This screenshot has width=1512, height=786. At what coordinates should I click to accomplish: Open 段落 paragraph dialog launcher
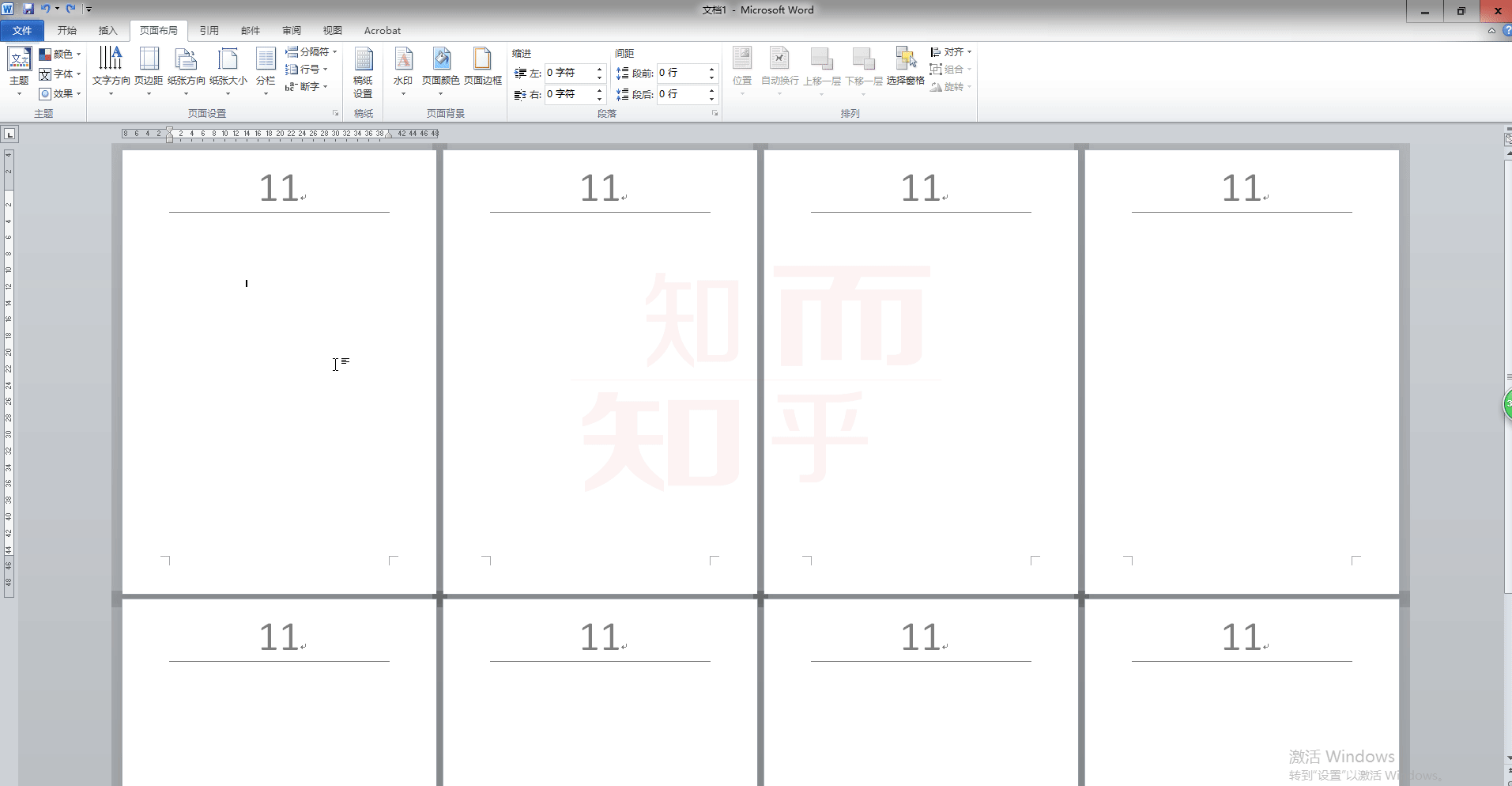click(x=715, y=113)
